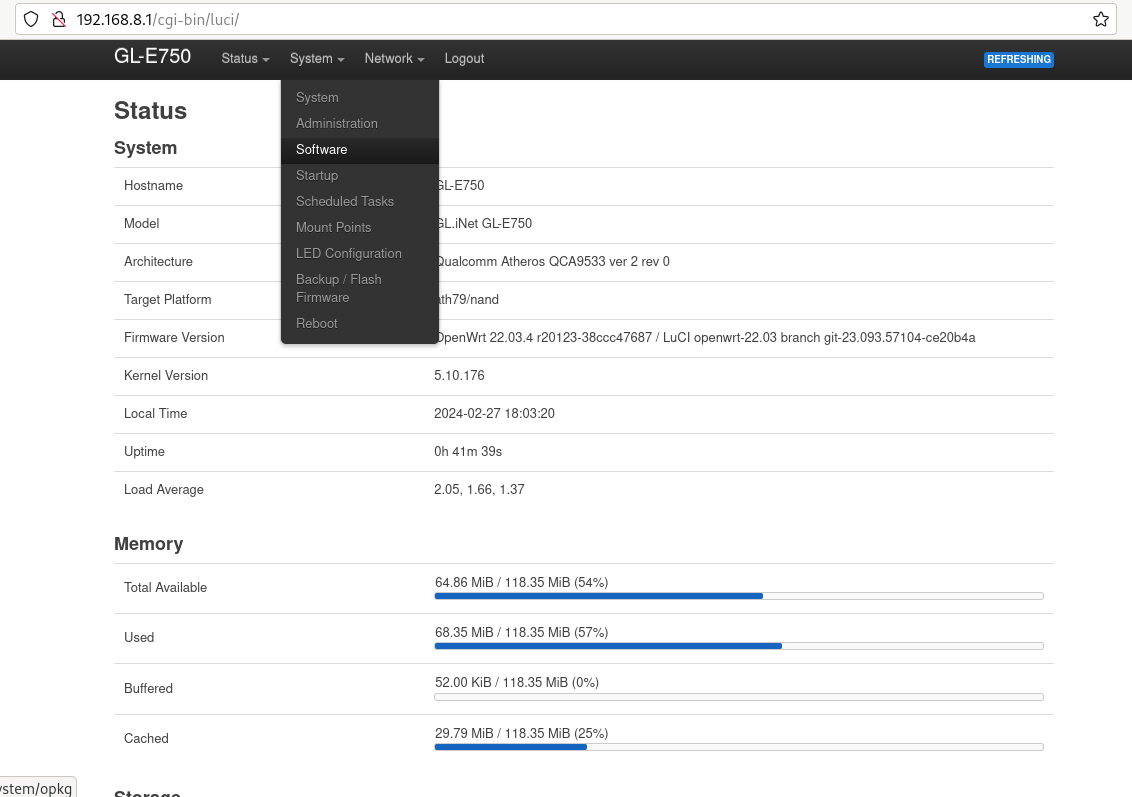Open Administration in System menu

point(337,124)
